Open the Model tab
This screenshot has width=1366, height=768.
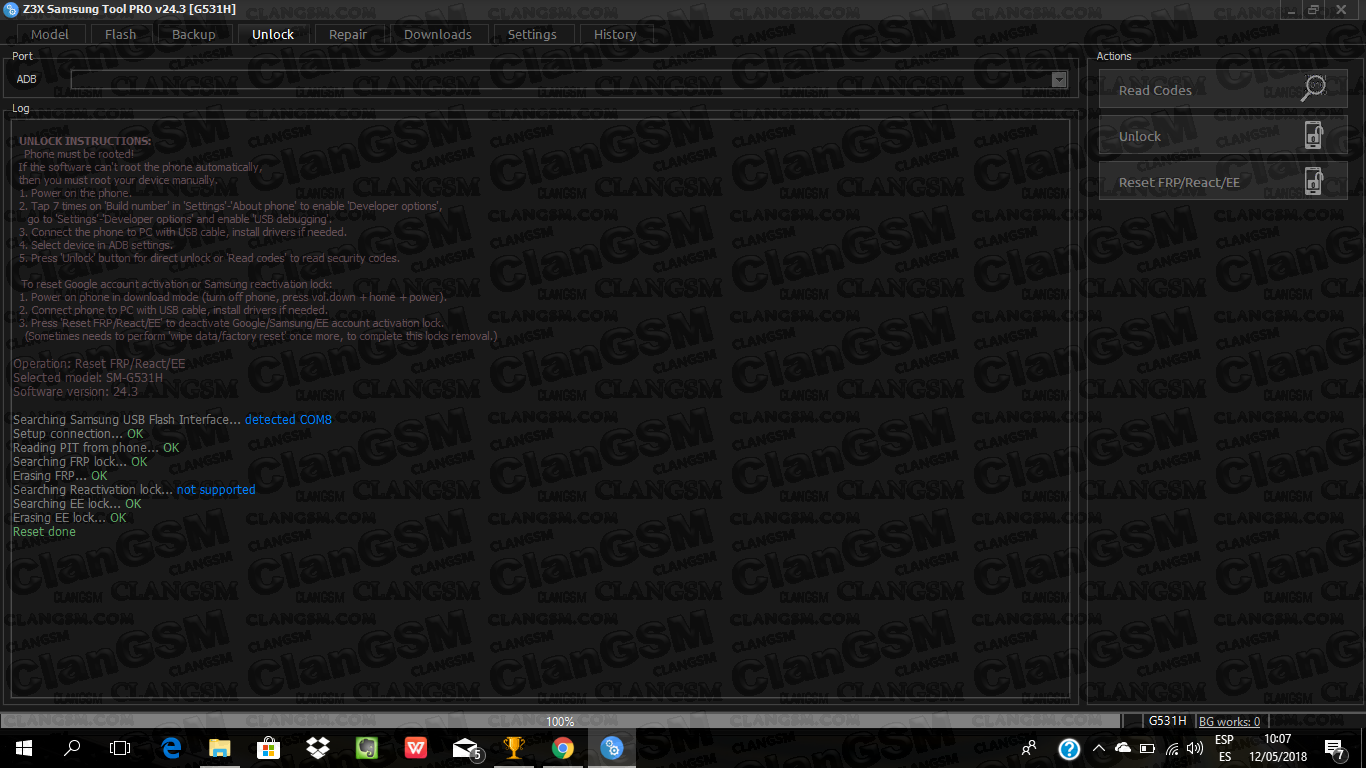pos(49,34)
